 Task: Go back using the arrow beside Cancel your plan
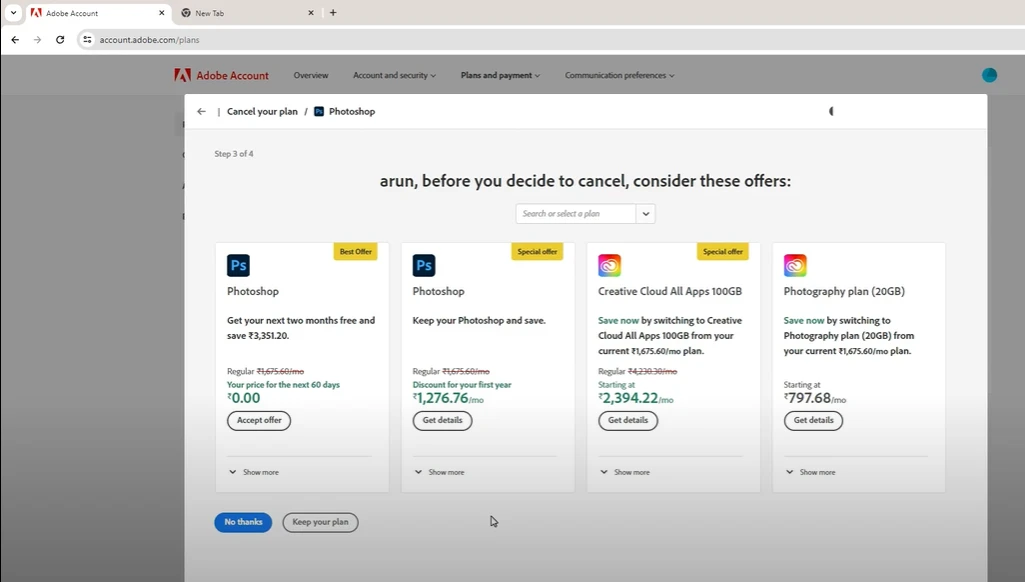point(201,111)
